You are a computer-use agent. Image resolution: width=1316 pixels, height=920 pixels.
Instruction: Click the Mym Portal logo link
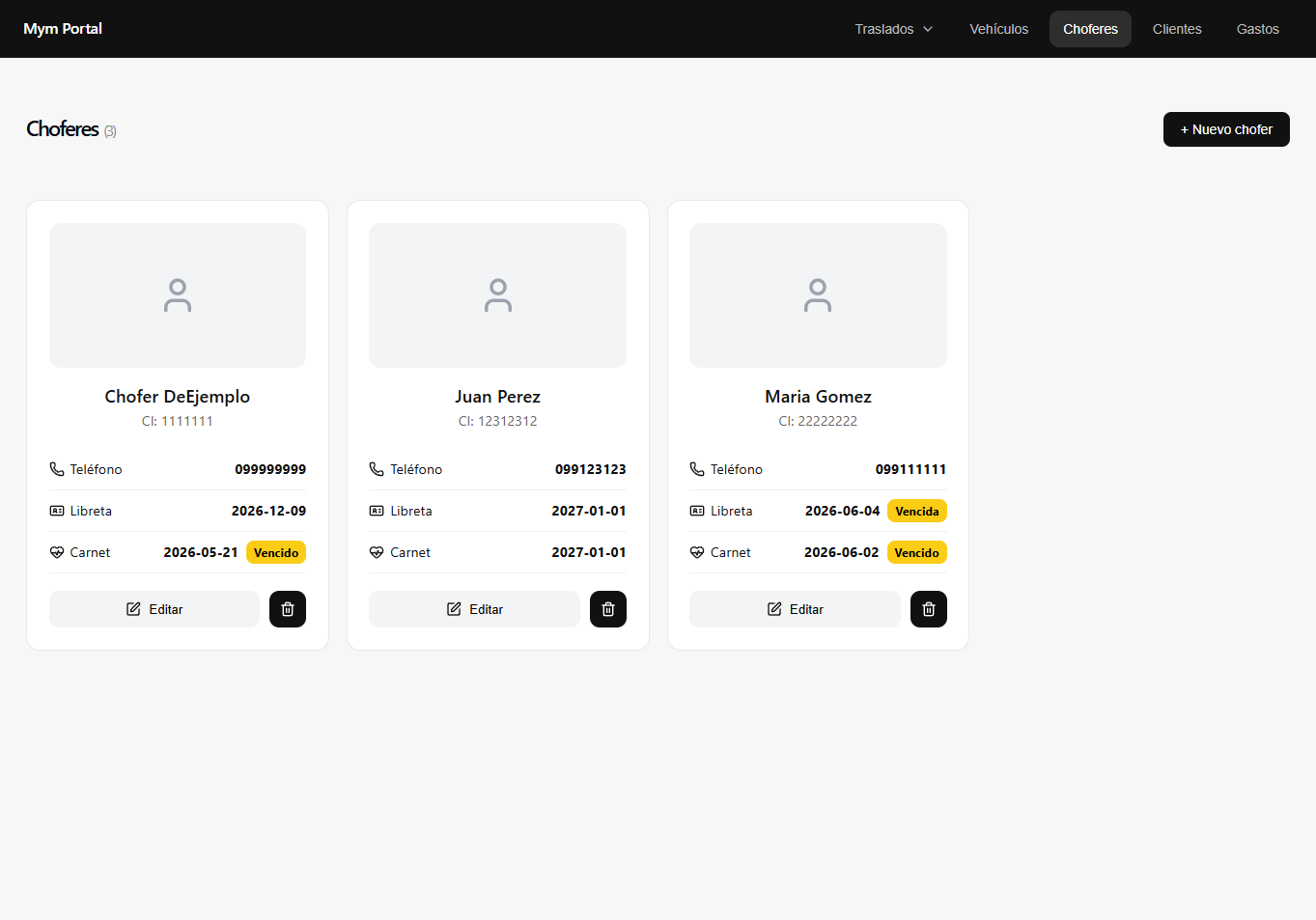pos(63,29)
